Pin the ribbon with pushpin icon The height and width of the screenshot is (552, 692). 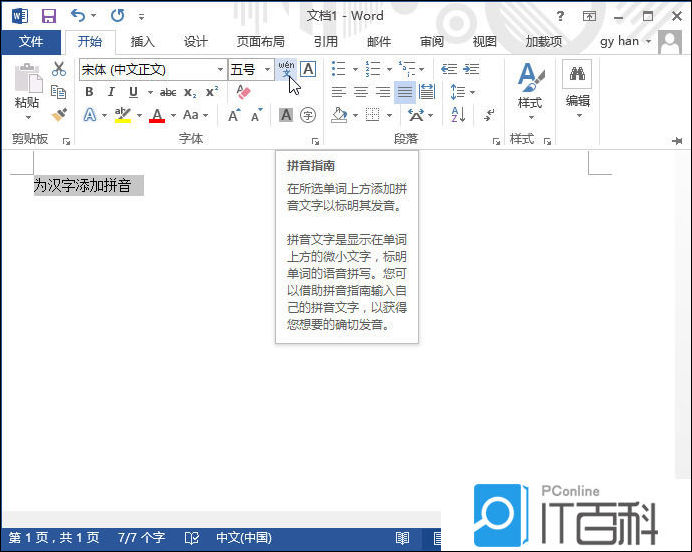(677, 141)
